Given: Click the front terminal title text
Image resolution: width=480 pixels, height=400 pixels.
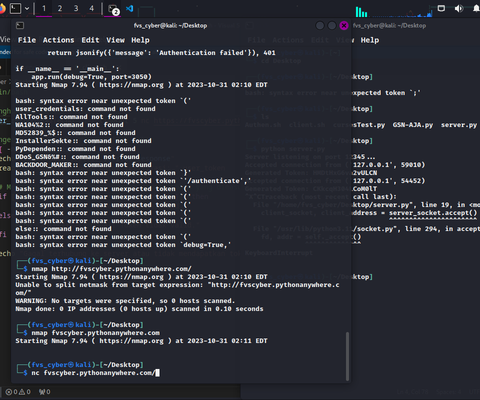Looking at the screenshot, I should [x=170, y=26].
